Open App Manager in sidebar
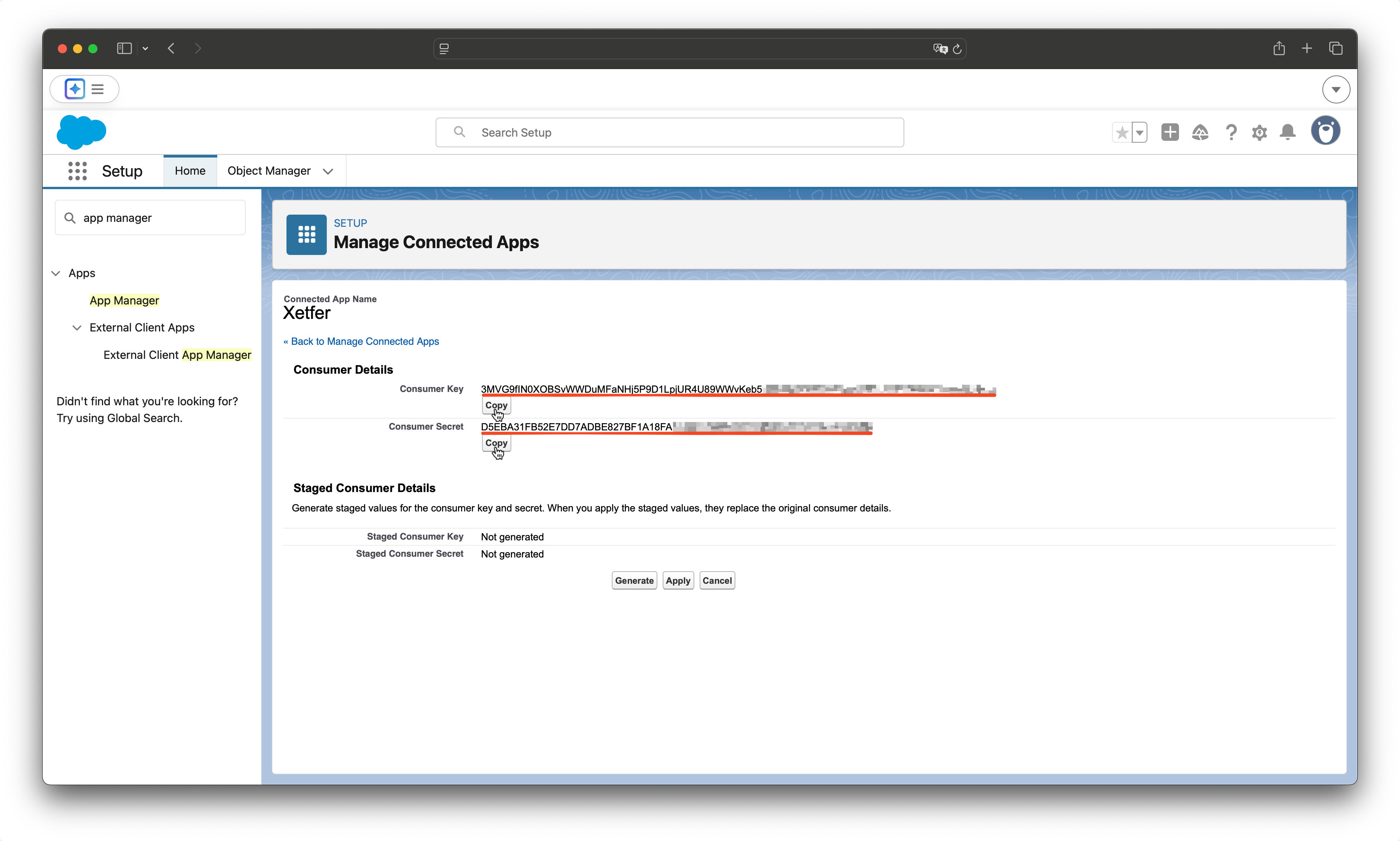The image size is (1400, 841). [x=124, y=300]
